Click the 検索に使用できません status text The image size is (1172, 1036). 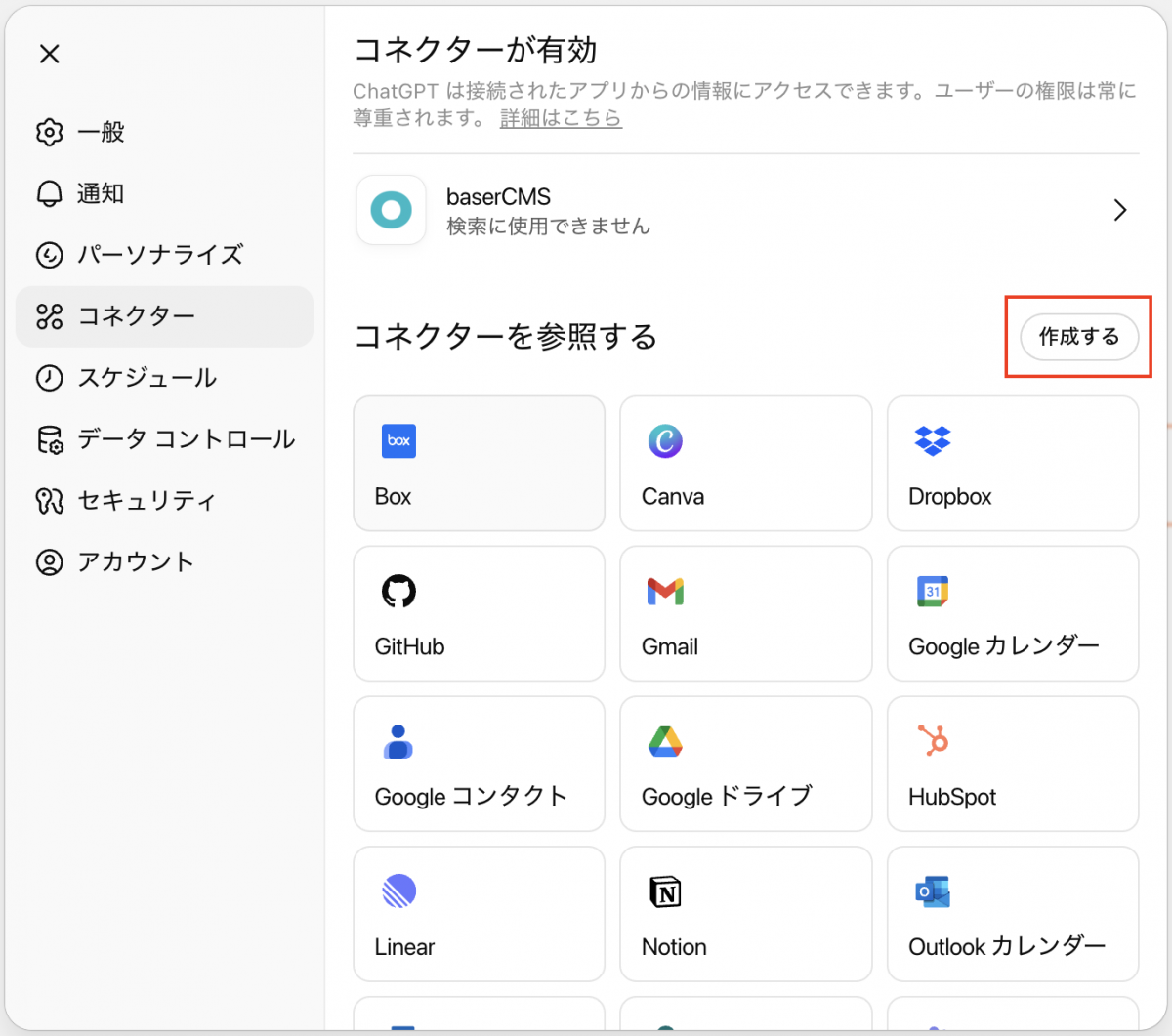click(x=548, y=227)
